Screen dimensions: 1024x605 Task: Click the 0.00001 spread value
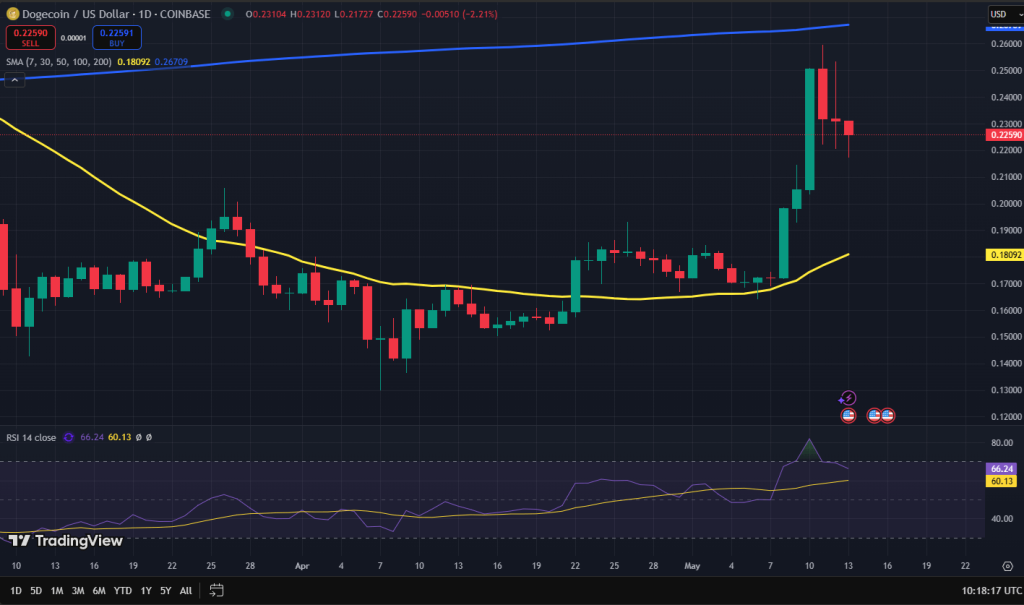(x=74, y=38)
